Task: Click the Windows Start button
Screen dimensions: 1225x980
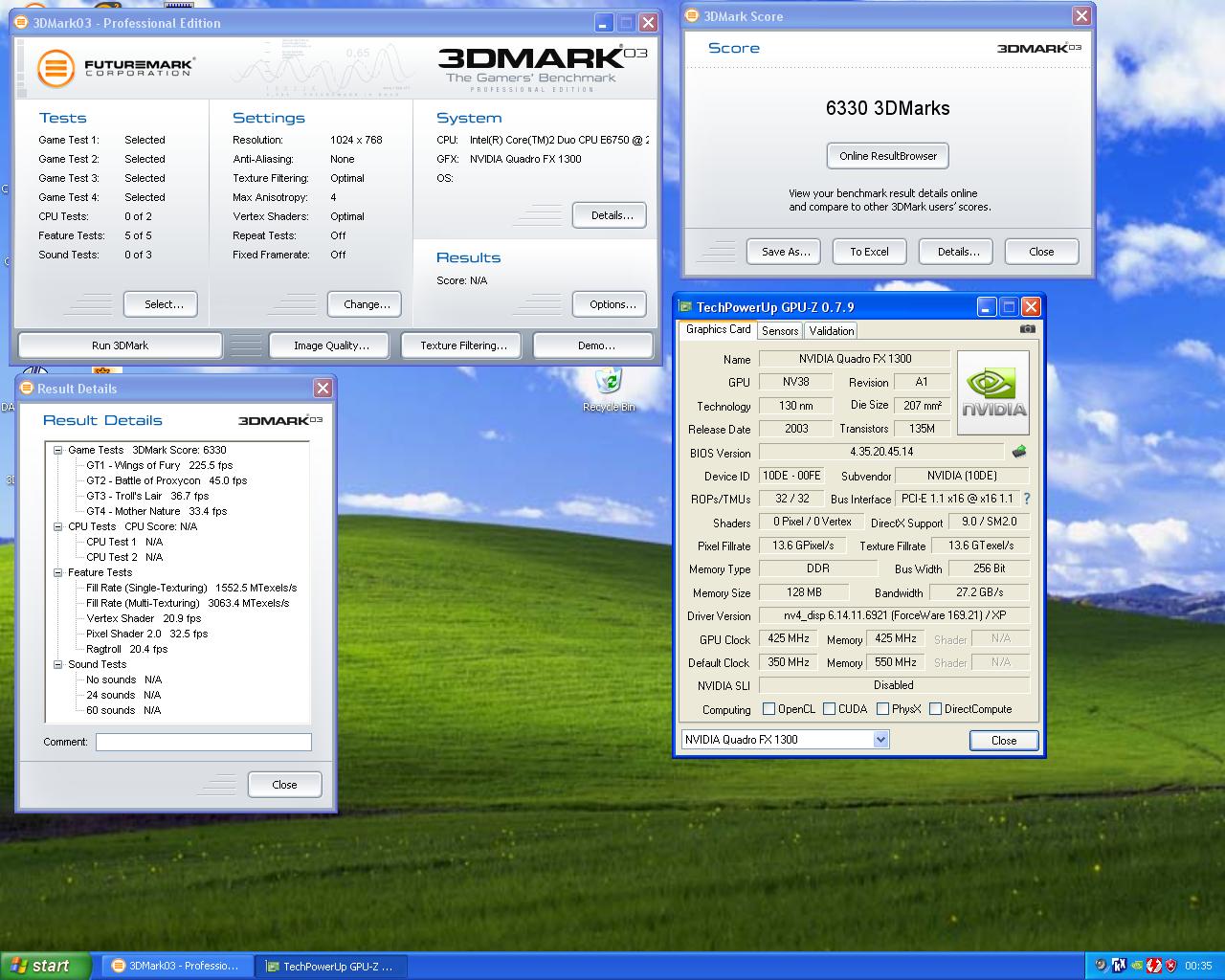Action: click(x=46, y=967)
